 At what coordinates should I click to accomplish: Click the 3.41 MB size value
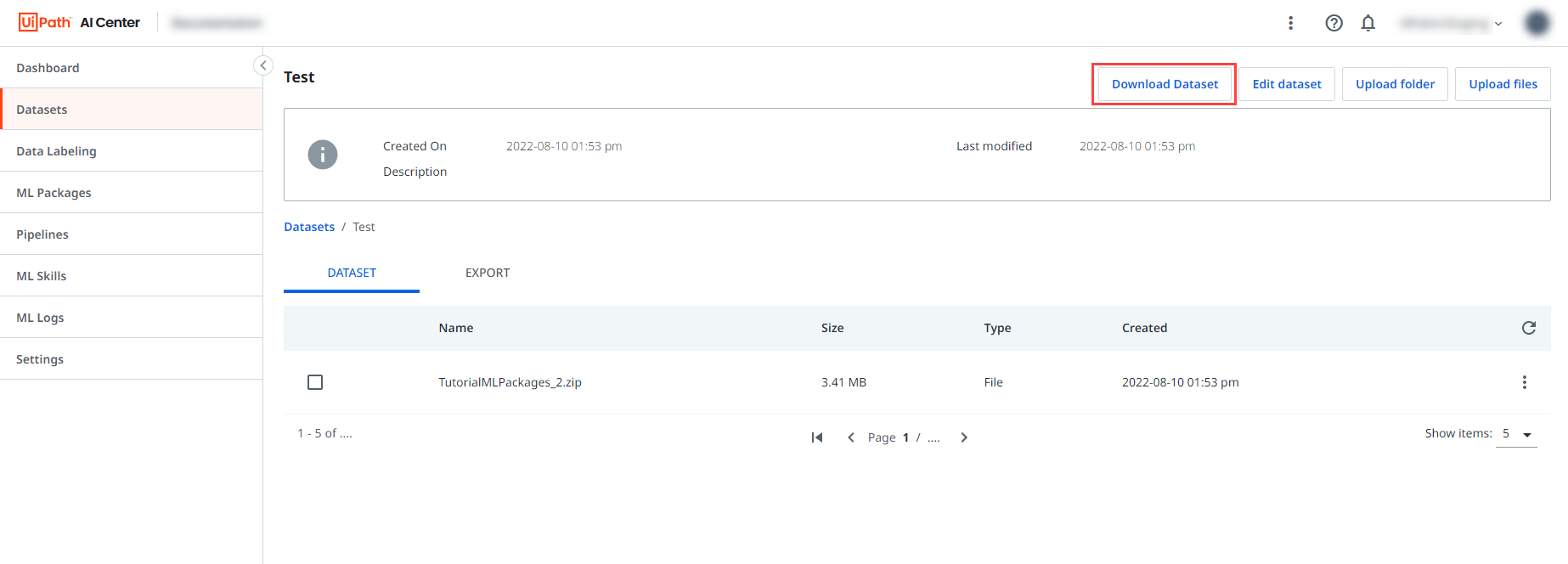click(x=843, y=382)
